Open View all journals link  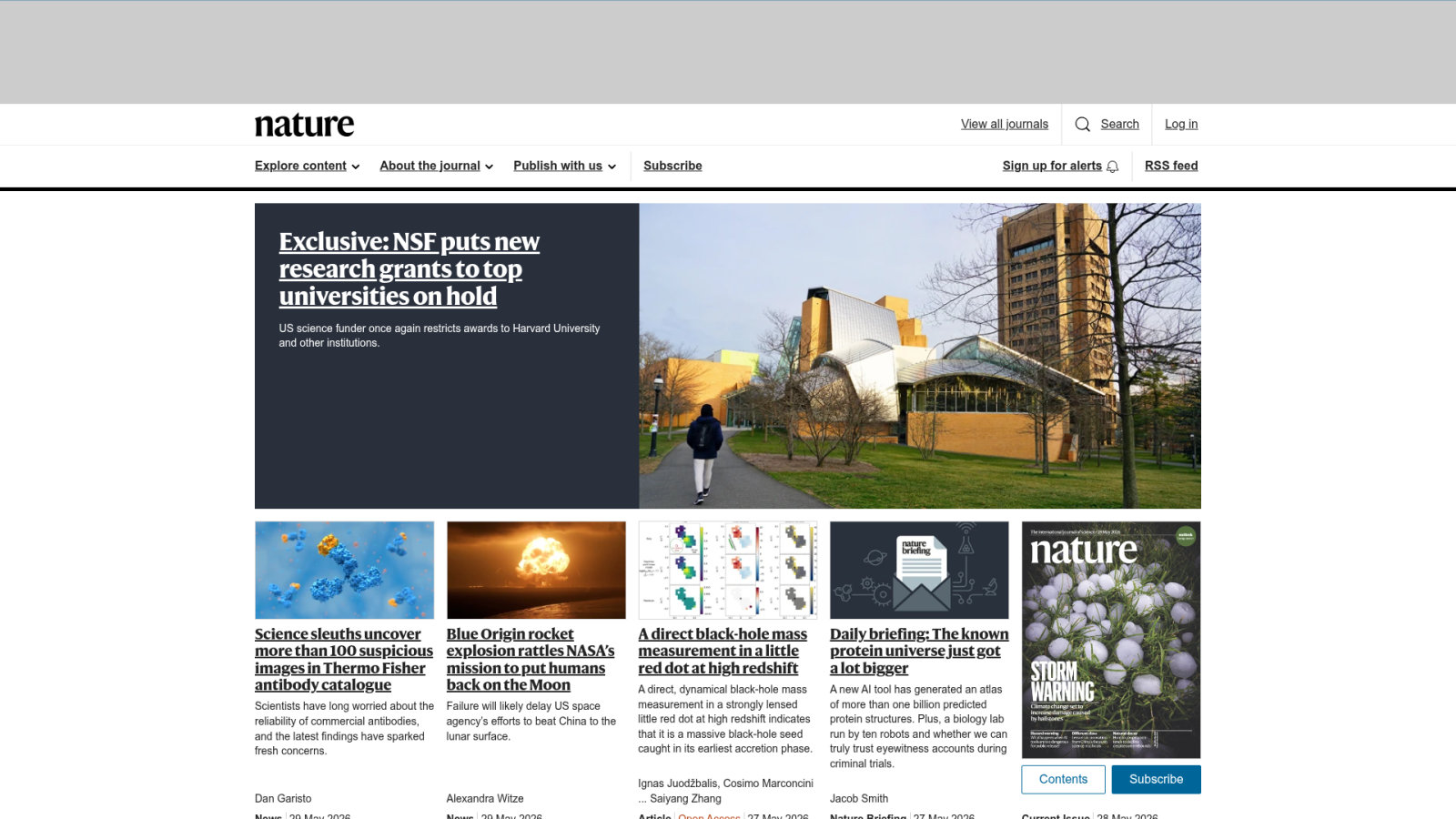[x=1005, y=124]
